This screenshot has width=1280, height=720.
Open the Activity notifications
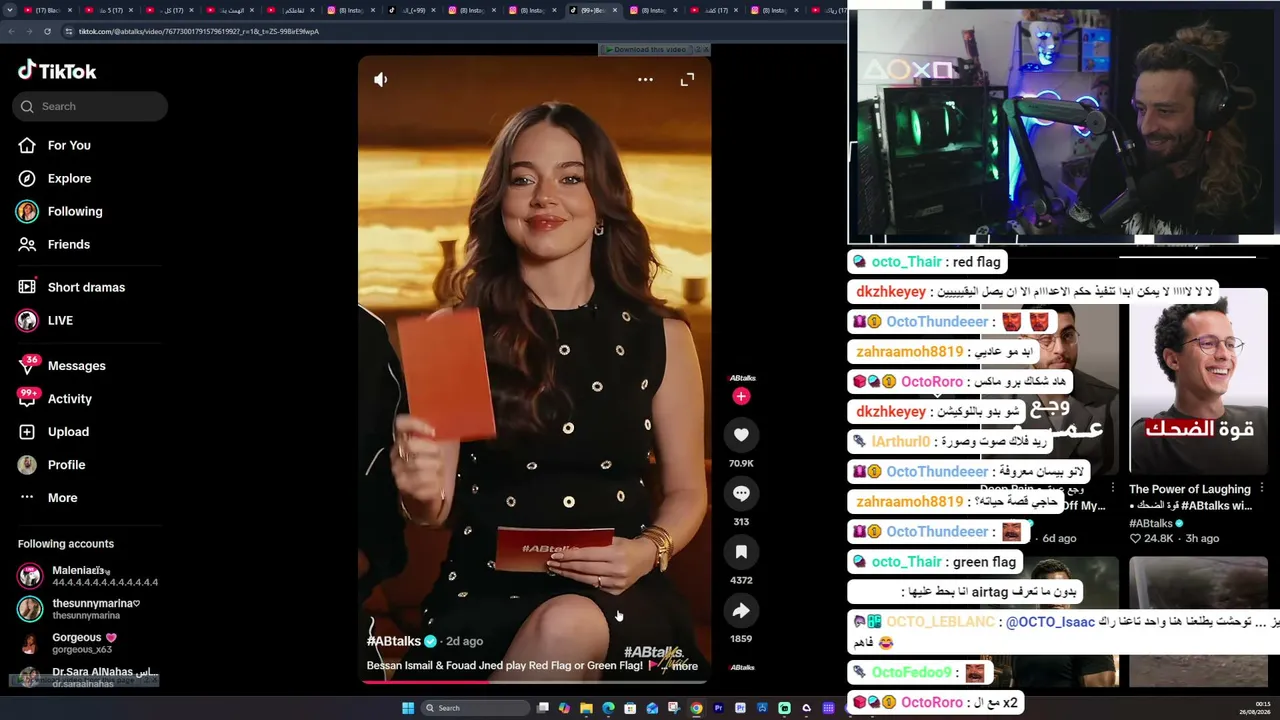tap(56, 398)
